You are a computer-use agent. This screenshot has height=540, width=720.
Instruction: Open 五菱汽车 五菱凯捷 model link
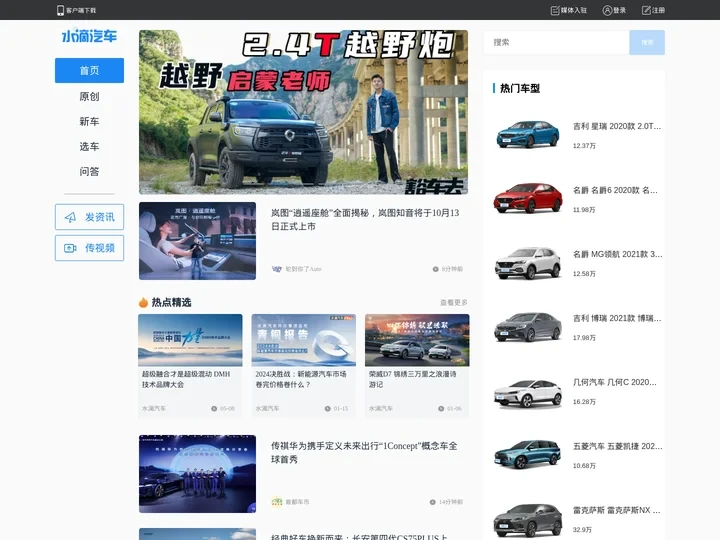click(618, 446)
